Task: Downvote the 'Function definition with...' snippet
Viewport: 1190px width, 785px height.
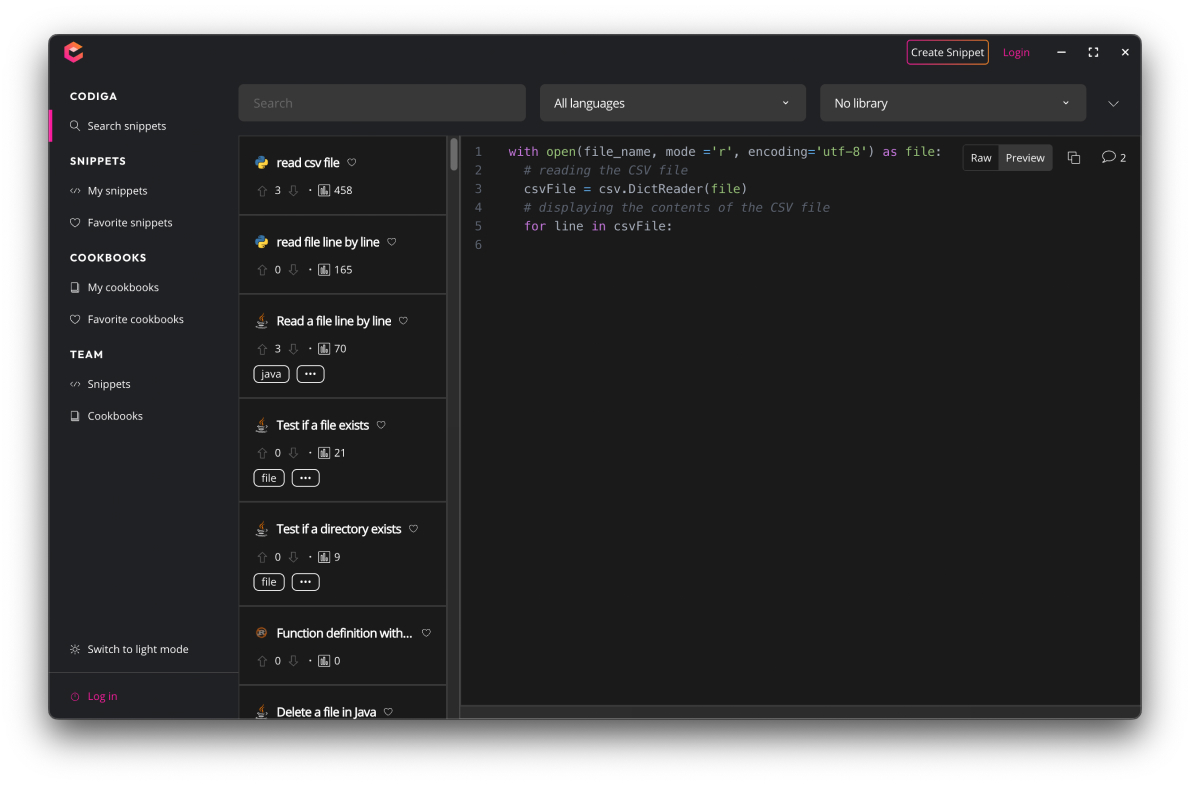Action: point(294,661)
